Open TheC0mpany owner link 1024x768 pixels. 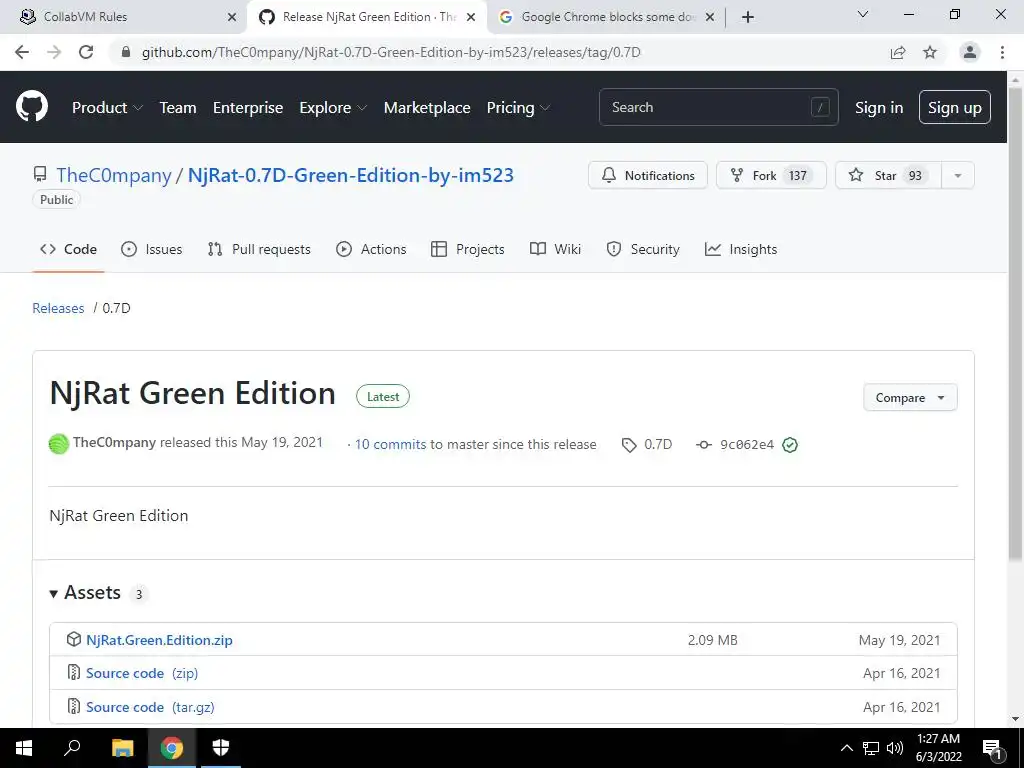114,175
